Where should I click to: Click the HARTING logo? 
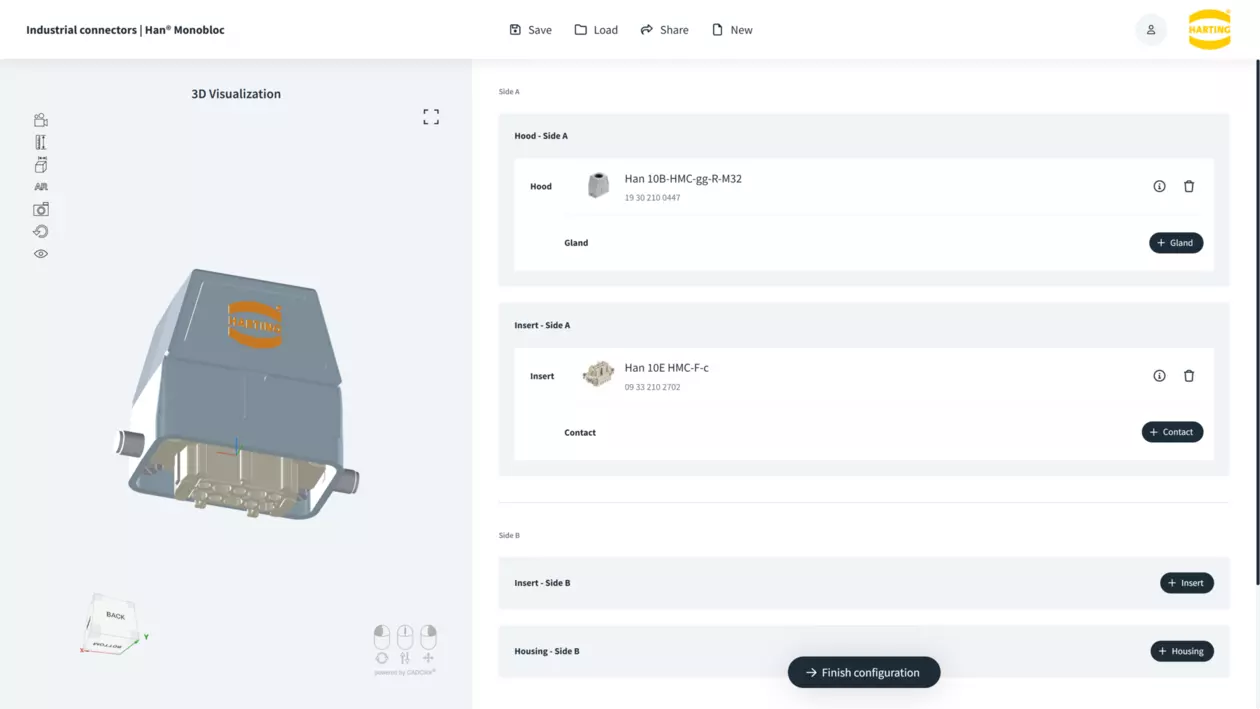pyautogui.click(x=1209, y=30)
